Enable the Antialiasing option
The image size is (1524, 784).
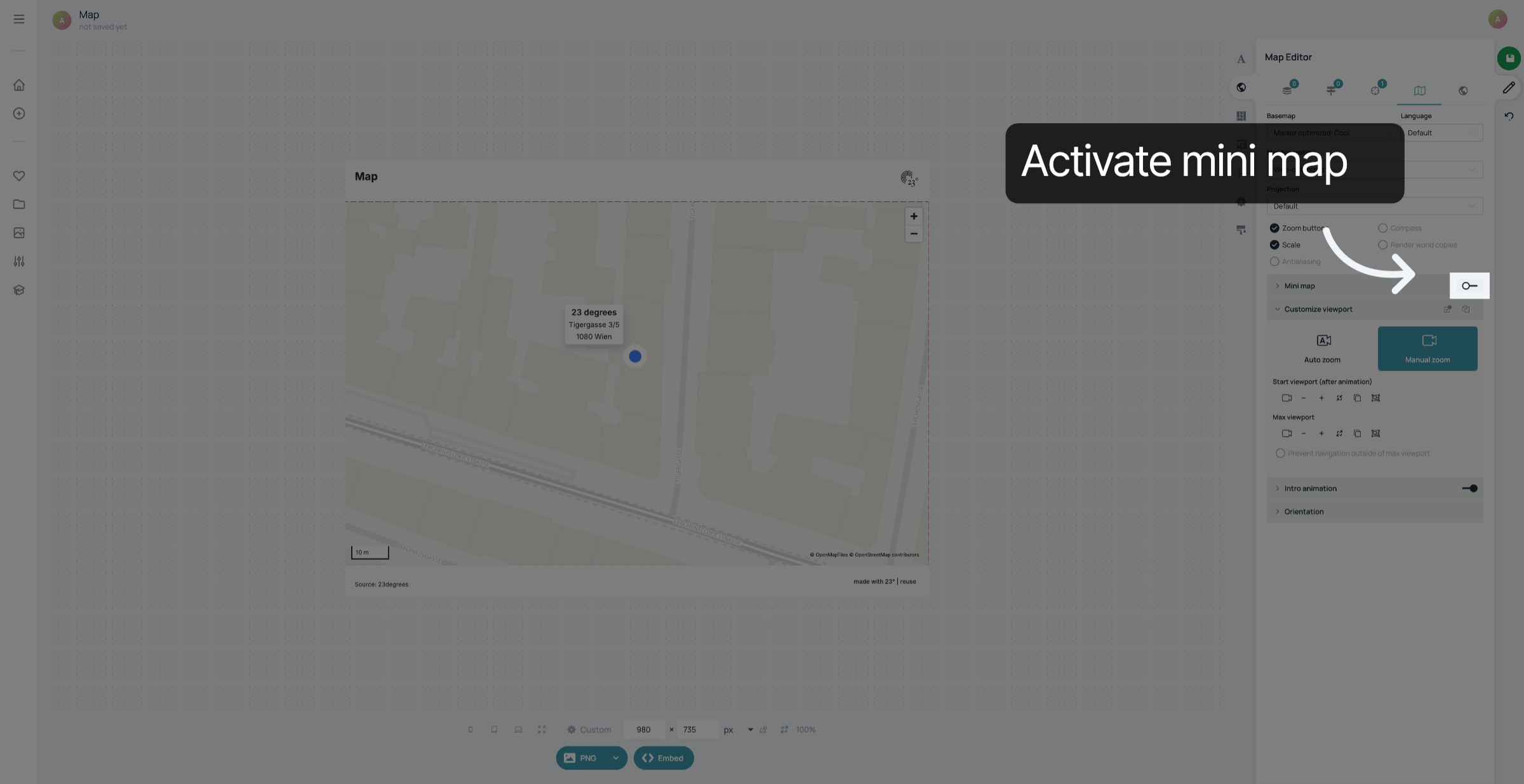1274,262
